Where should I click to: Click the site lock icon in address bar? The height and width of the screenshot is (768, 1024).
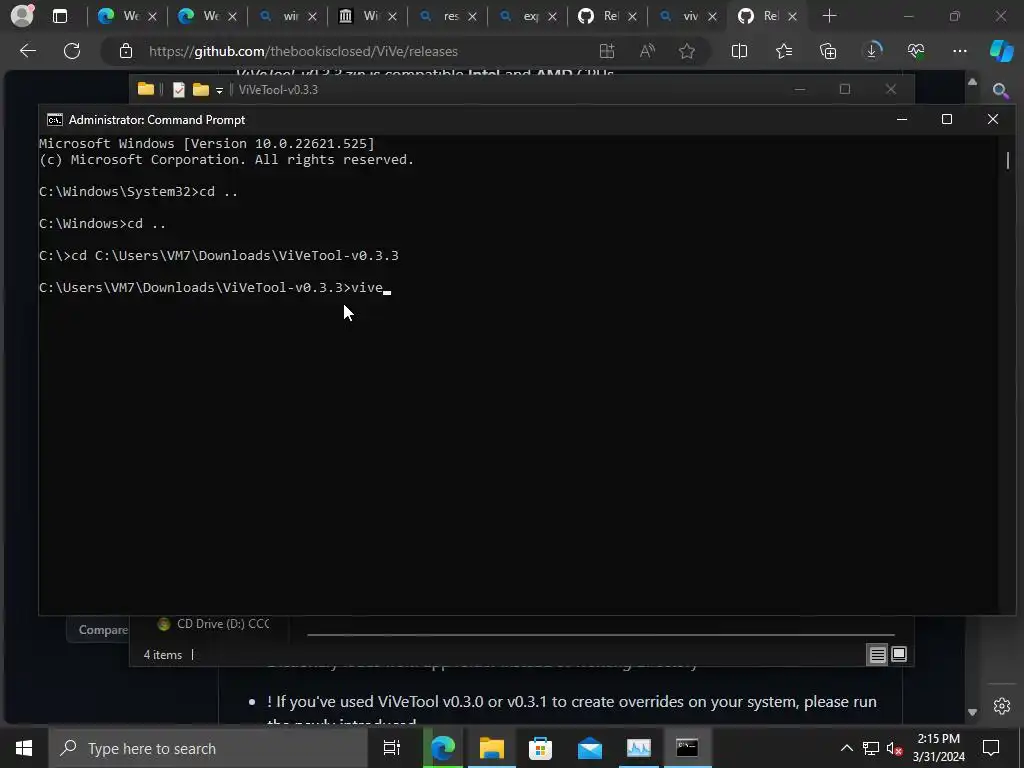(x=126, y=51)
